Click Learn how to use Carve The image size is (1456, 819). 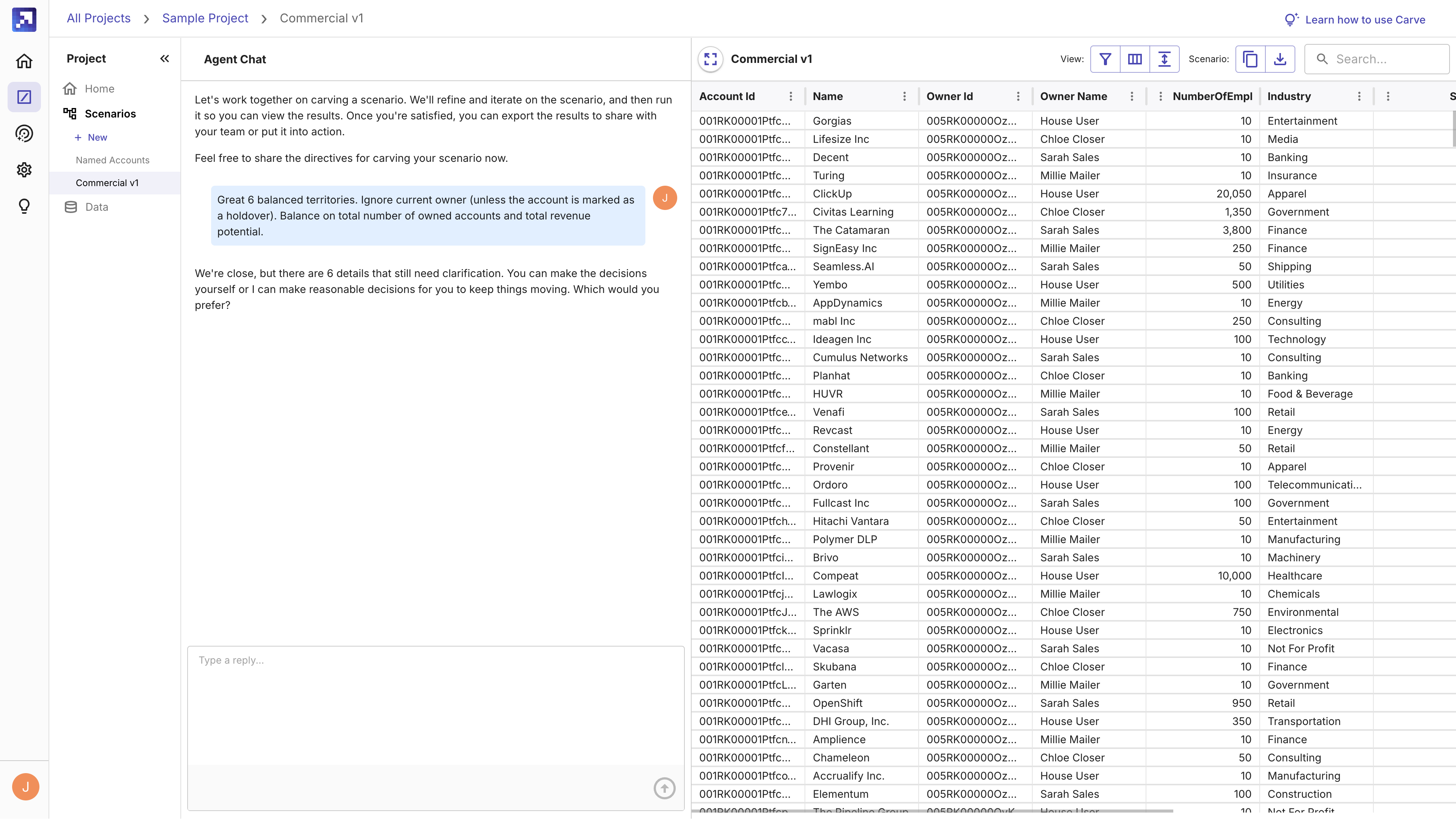pyautogui.click(x=1364, y=20)
